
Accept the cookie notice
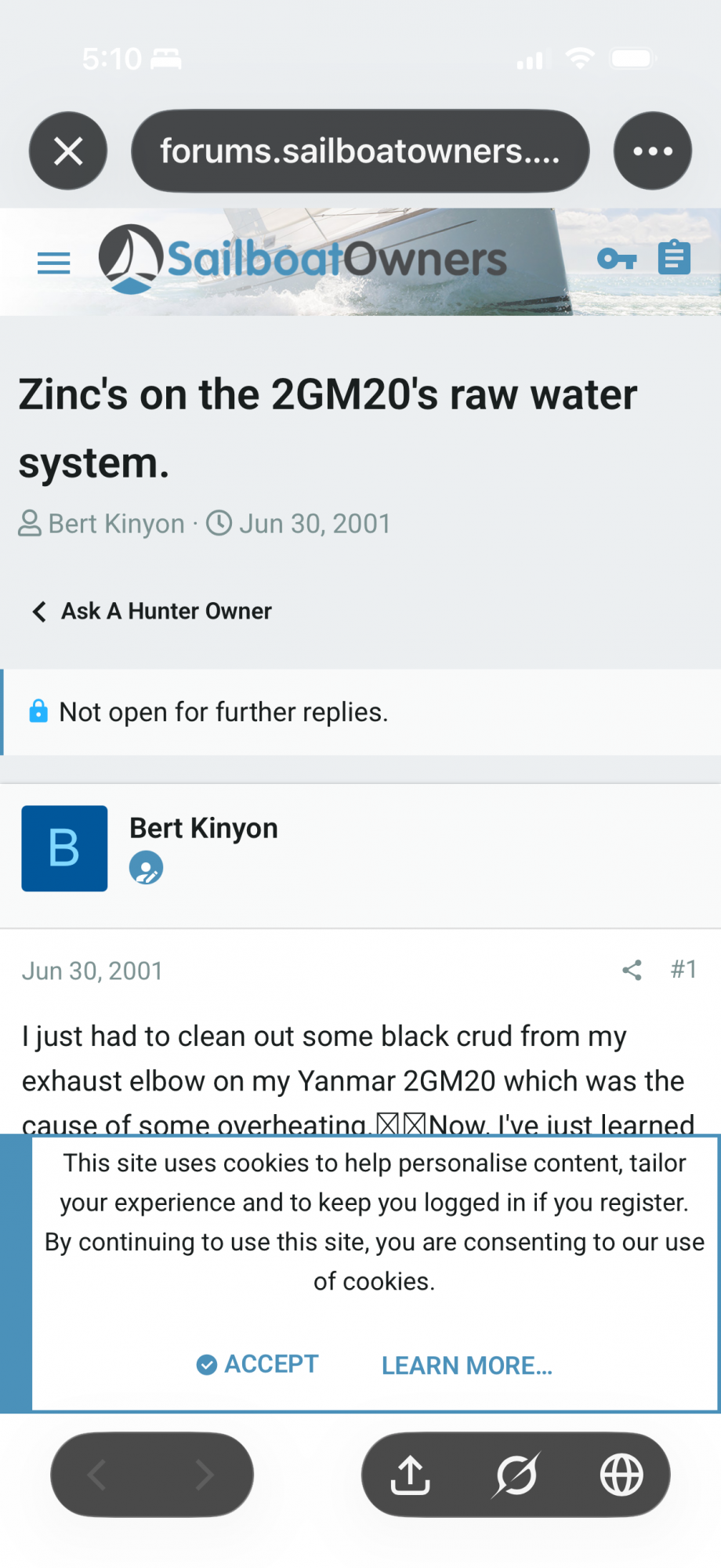258,1364
